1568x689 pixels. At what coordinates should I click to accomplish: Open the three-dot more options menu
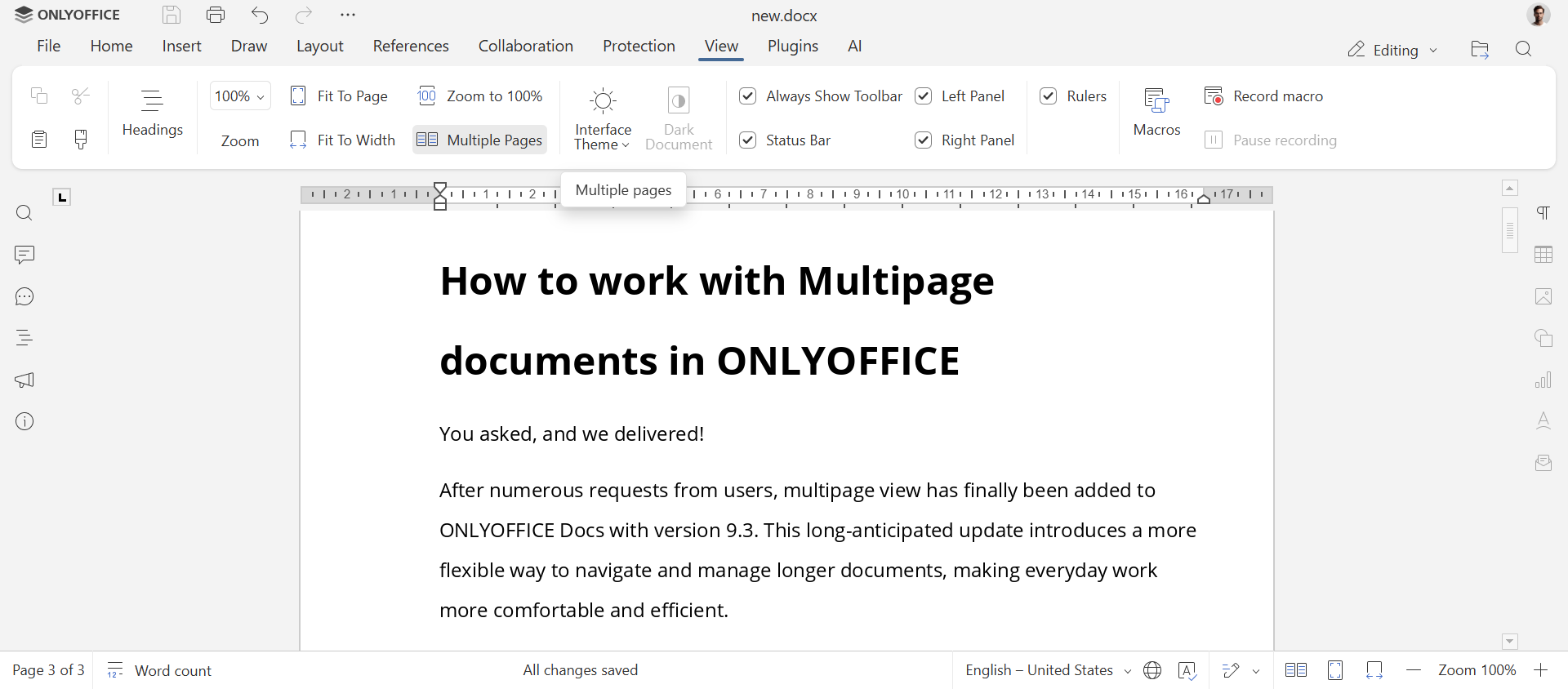click(348, 15)
